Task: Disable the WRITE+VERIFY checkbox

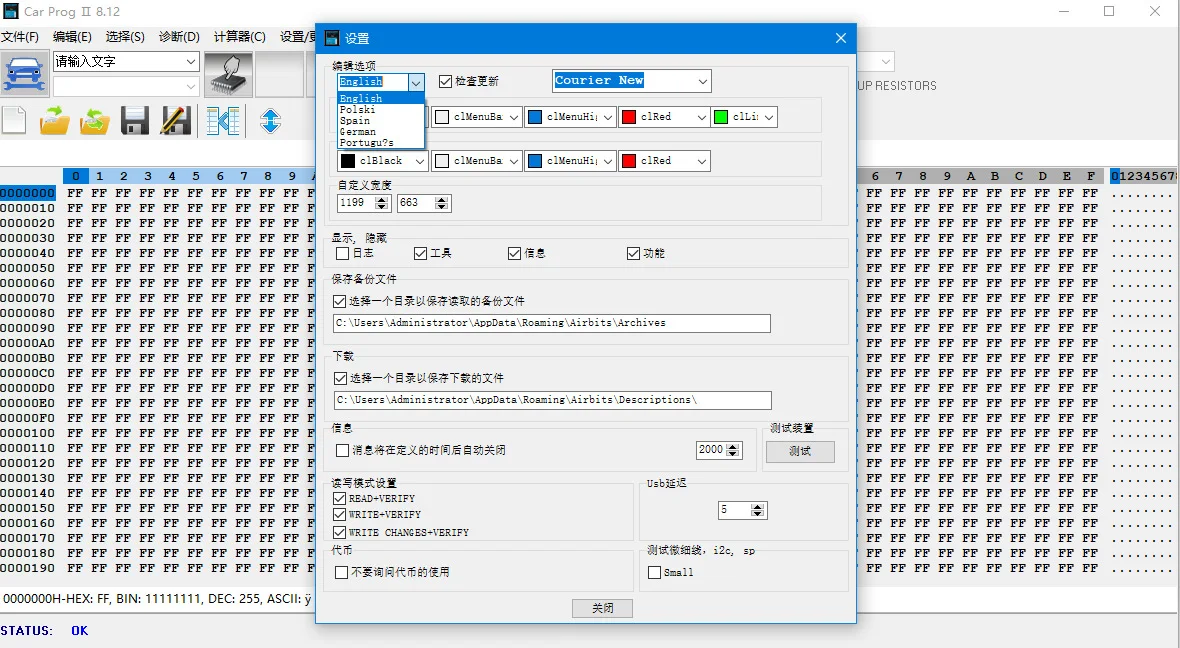Action: (x=338, y=515)
